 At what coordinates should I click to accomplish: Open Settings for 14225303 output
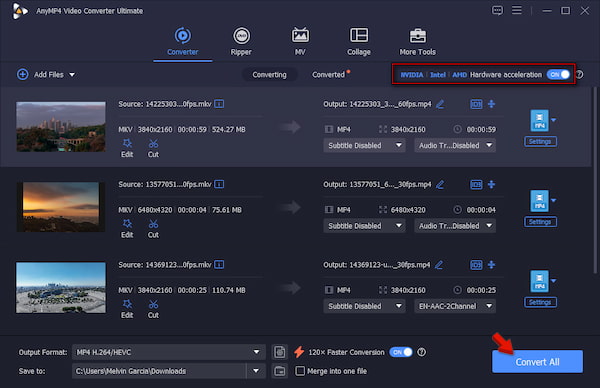(540, 142)
